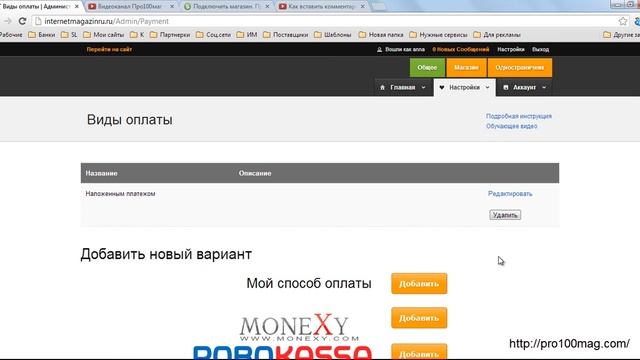Select the green Общее button

[427, 67]
